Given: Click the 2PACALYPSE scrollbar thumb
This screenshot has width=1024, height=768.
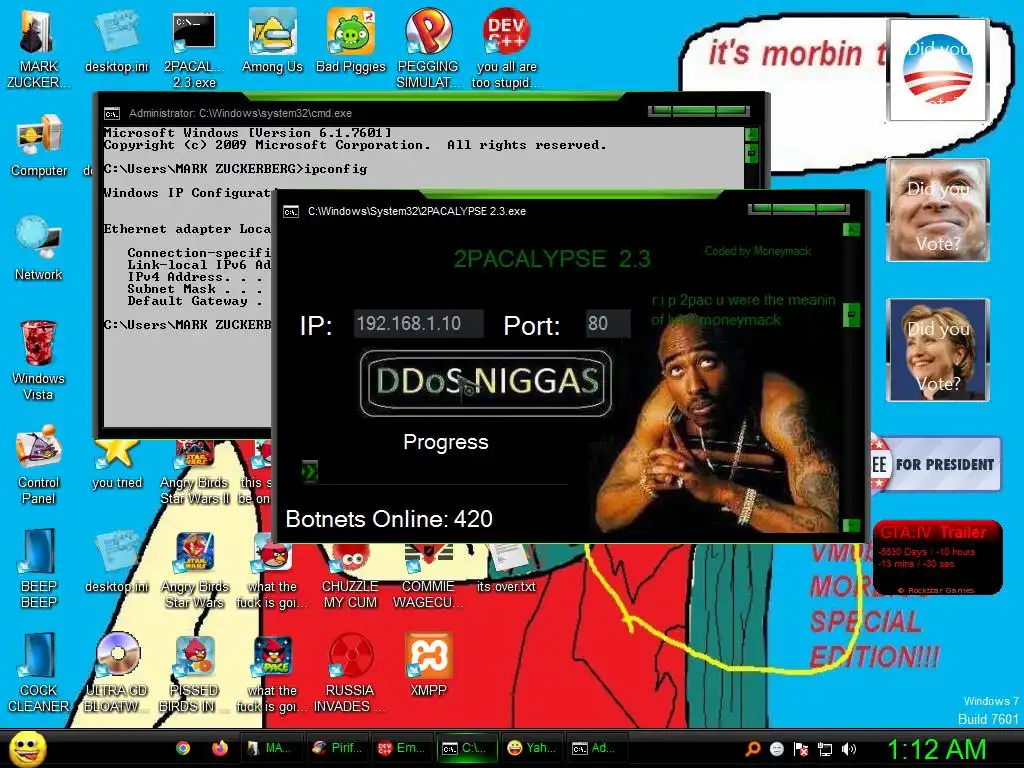Looking at the screenshot, I should coord(852,315).
